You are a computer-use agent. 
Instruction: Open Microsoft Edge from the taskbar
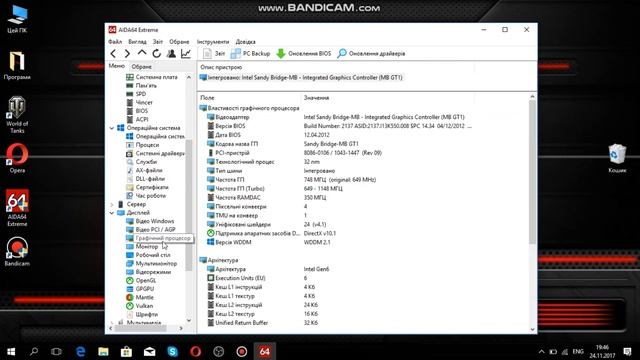point(80,351)
